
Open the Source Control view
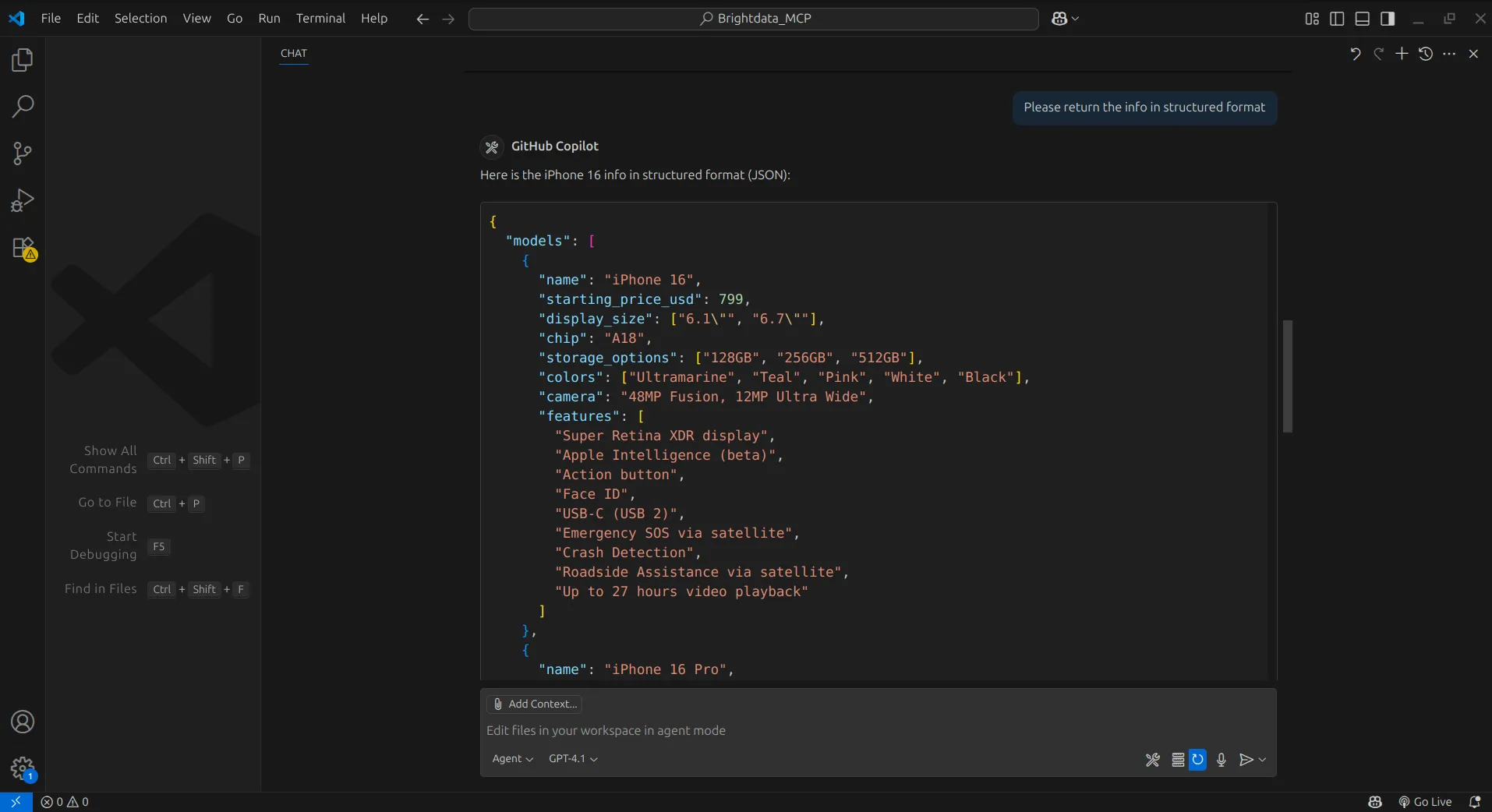22,153
